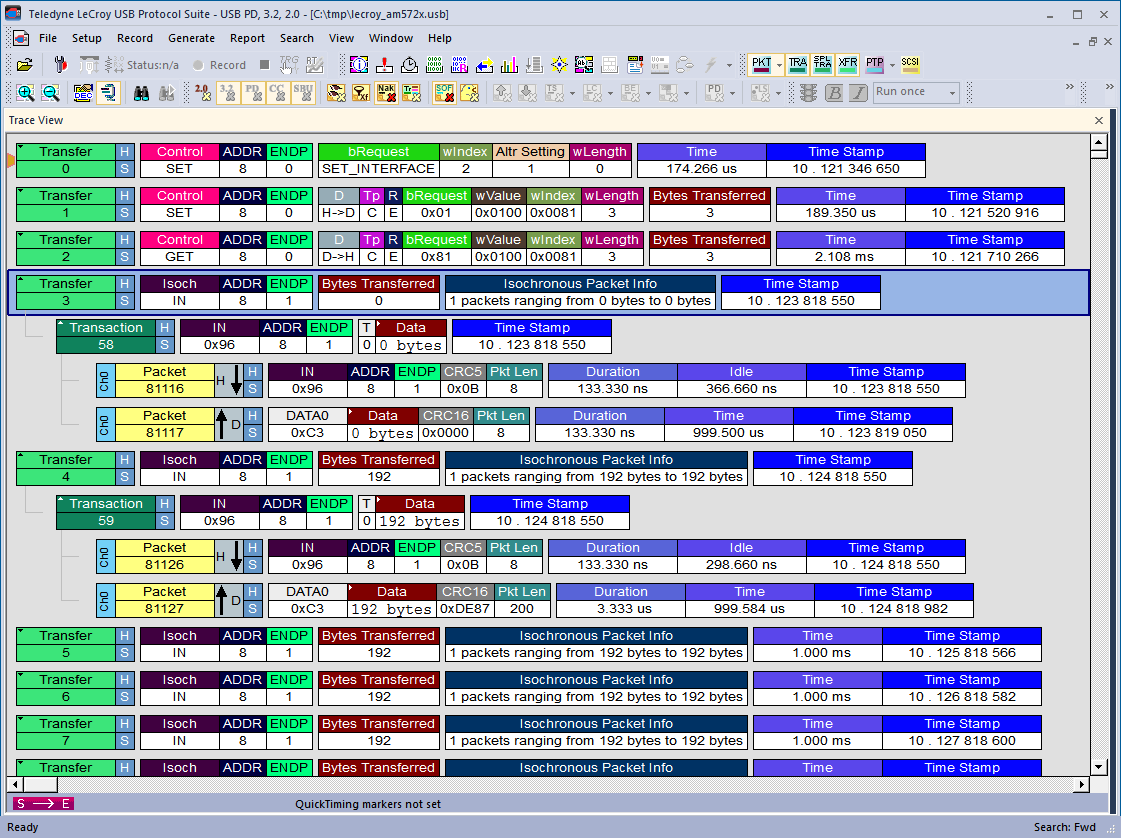Collapse Transaction 59 node
The width and height of the screenshot is (1121, 838).
click(x=61, y=499)
